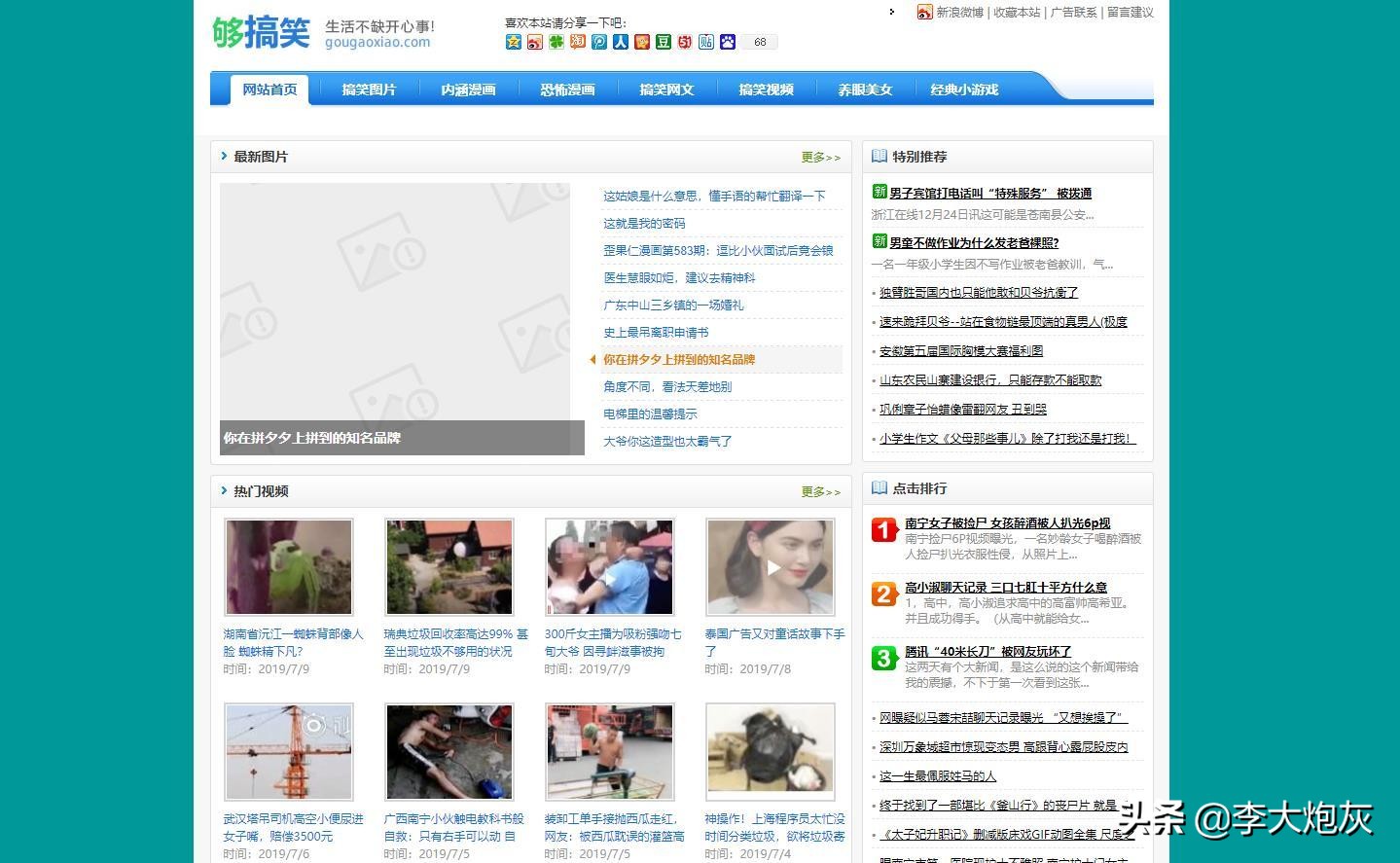1400x863 pixels.
Task: Open 你在拼夕夕上拼到的知名品牌 article
Action: (x=678, y=359)
